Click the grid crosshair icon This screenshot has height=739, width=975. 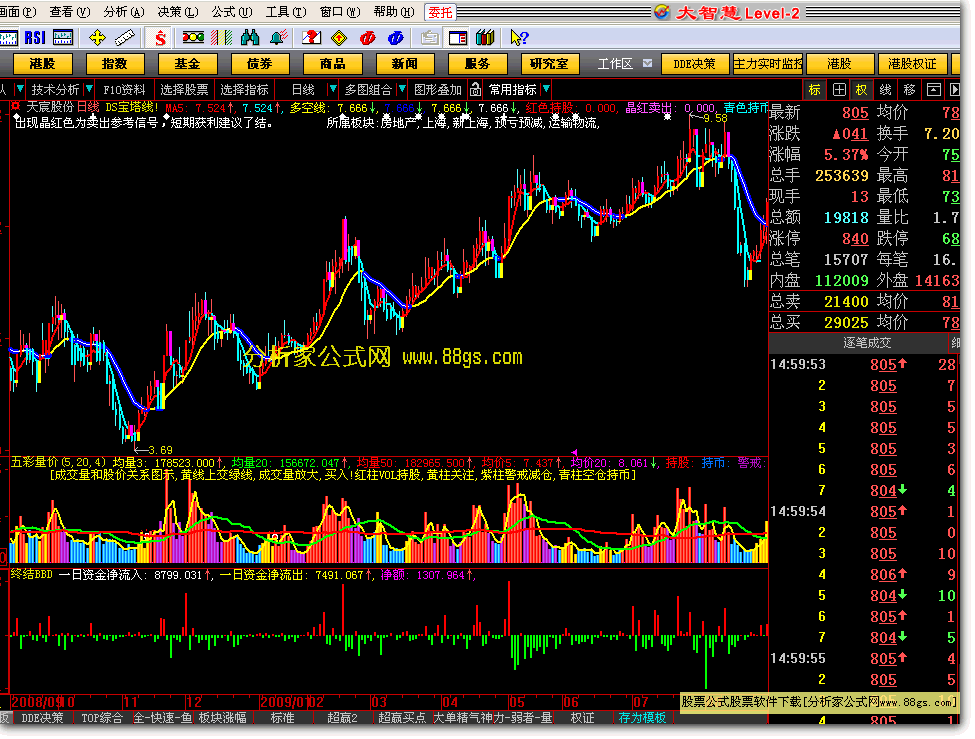[839, 90]
